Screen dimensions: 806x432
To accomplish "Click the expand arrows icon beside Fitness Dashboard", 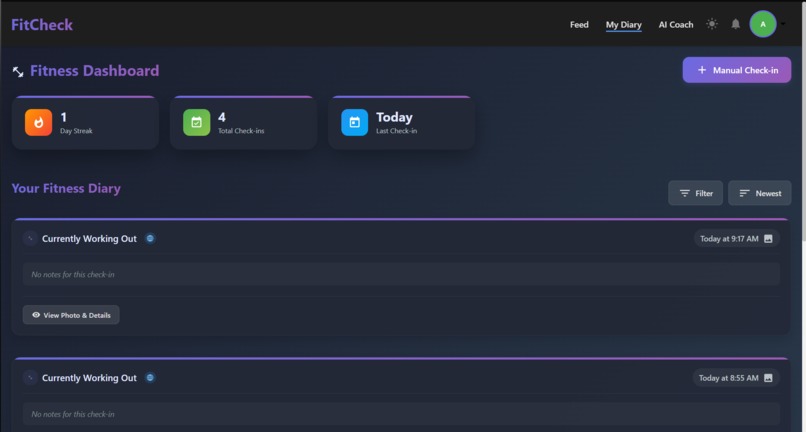I will pos(18,71).
